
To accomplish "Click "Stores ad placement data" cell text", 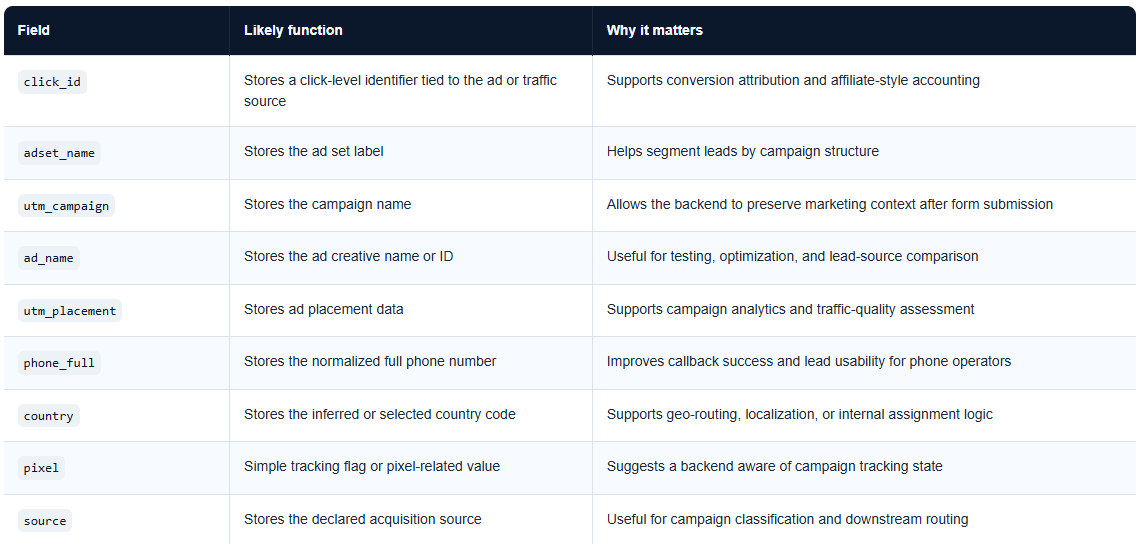I will point(323,309).
